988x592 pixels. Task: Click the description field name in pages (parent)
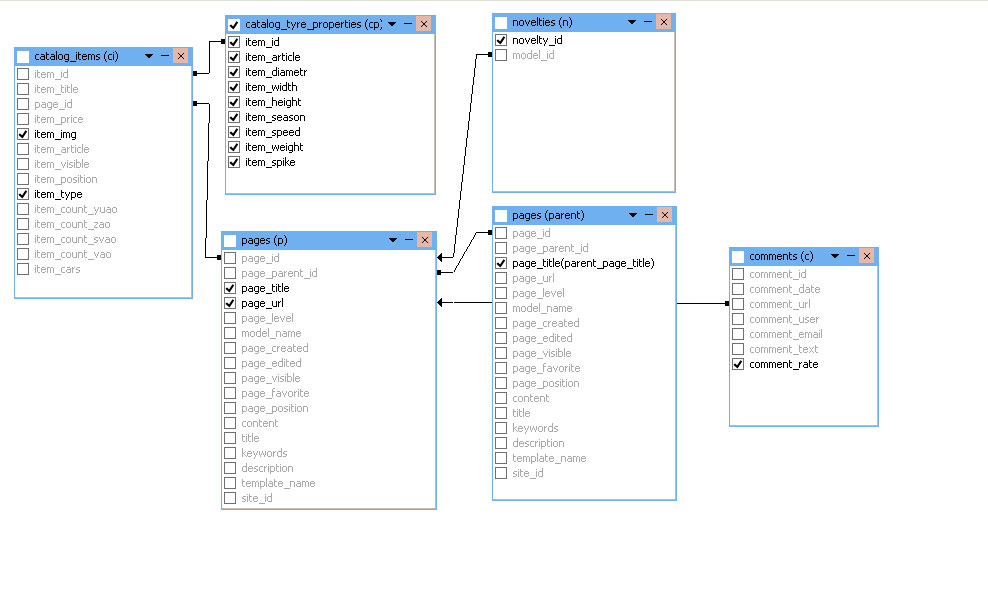pos(538,443)
